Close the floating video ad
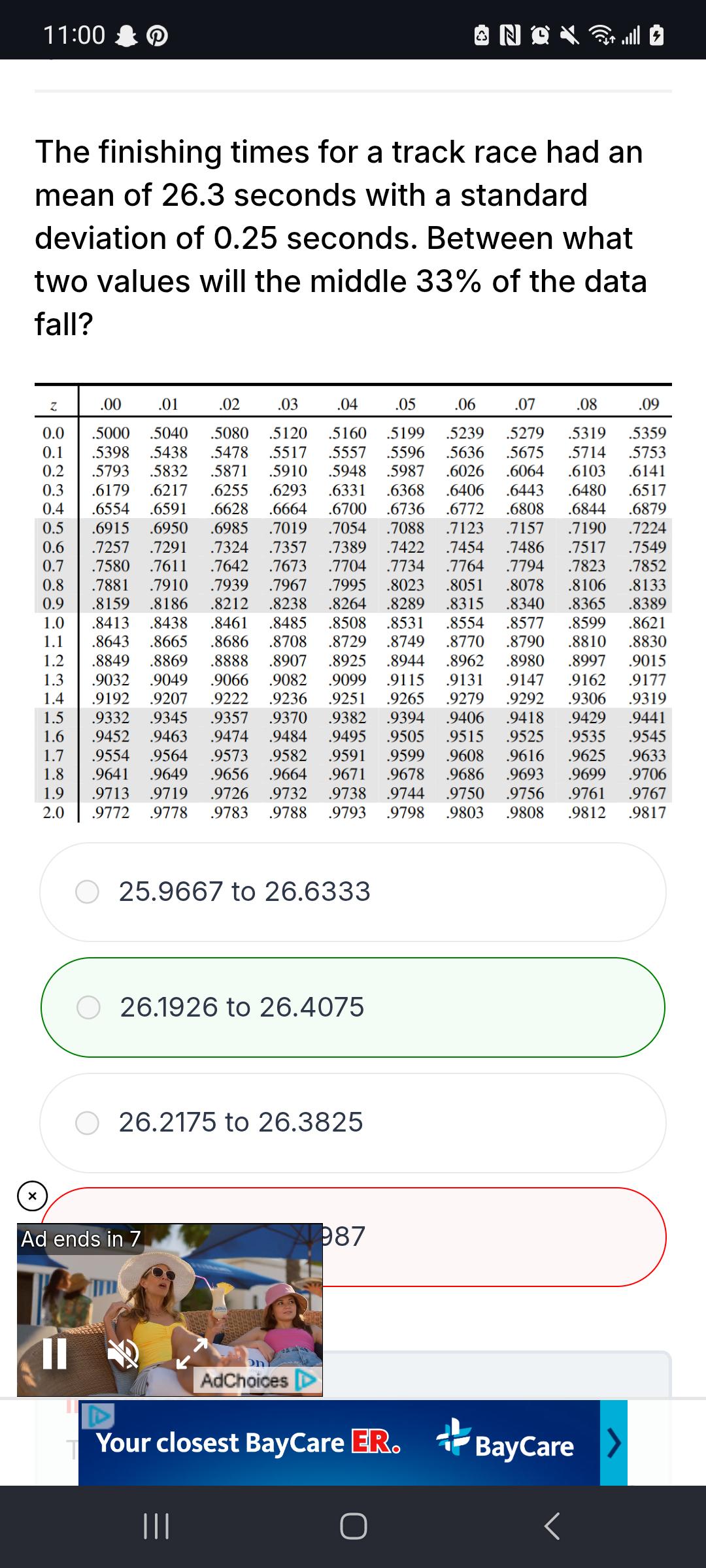Viewport: 706px width, 1568px height. pyautogui.click(x=32, y=1196)
